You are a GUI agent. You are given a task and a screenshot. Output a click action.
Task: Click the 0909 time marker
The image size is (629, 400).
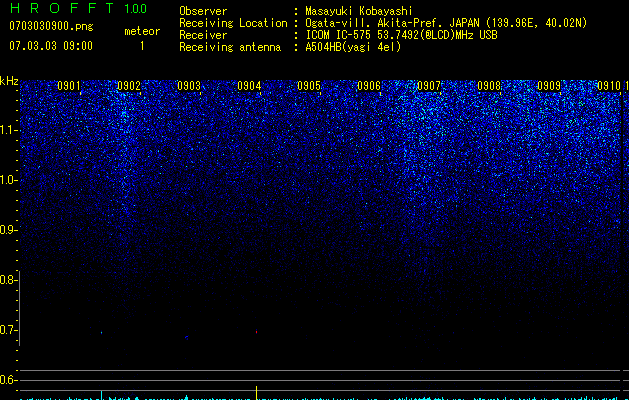549,86
